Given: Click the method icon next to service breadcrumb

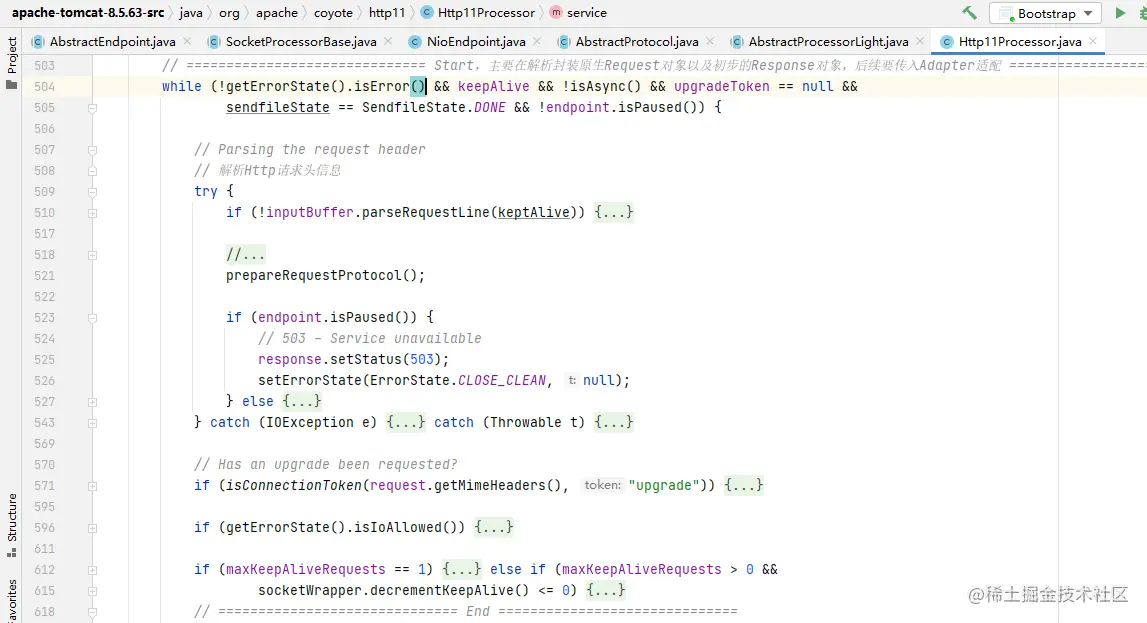Looking at the screenshot, I should click(x=557, y=13).
